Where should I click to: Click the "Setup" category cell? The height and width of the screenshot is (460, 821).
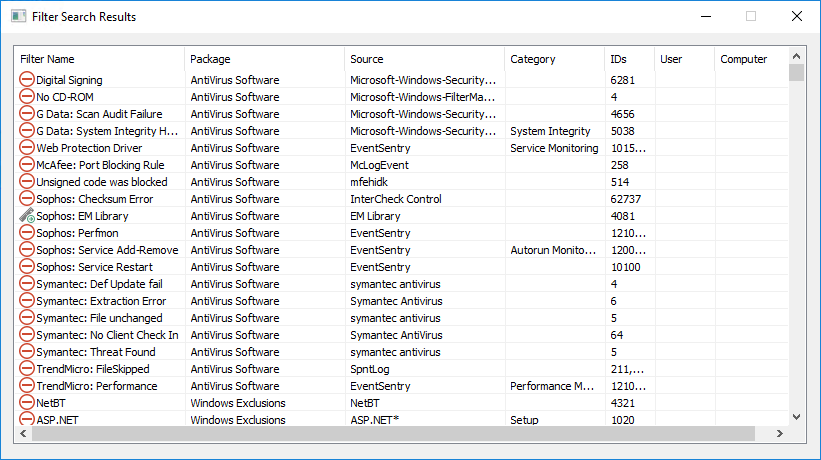[524, 420]
